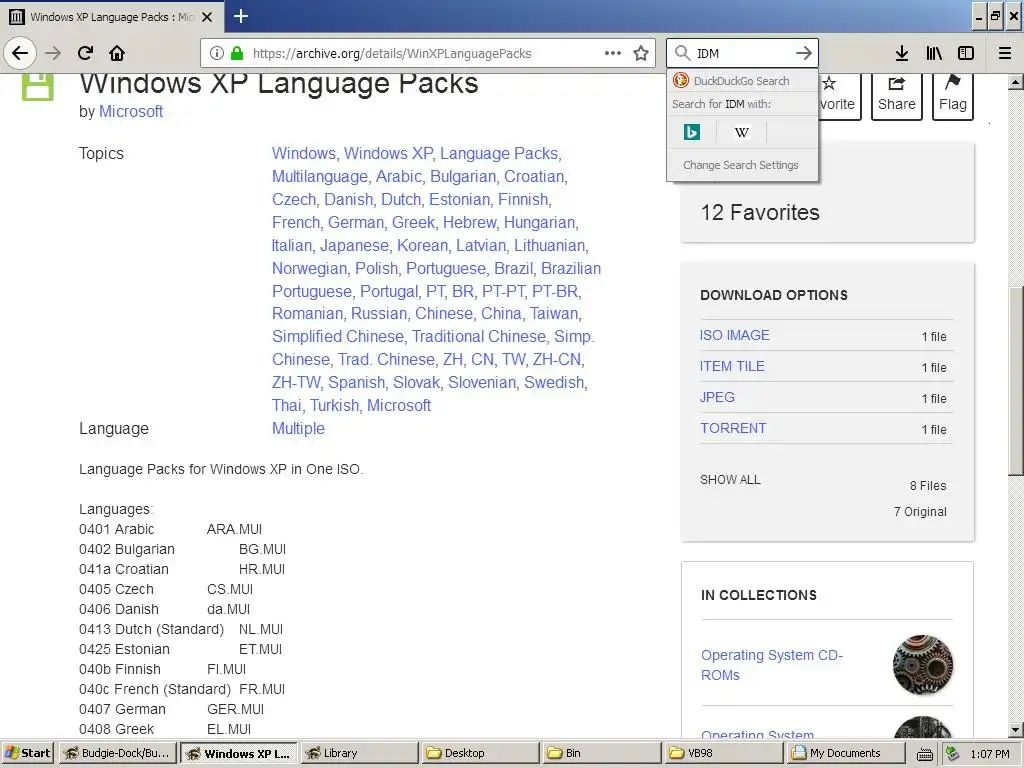This screenshot has width=1024, height=768.
Task: Open the Firefox hamburger menu
Action: click(1005, 53)
